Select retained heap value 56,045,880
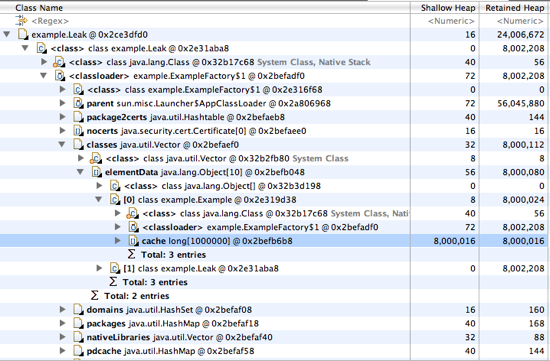 (x=521, y=103)
